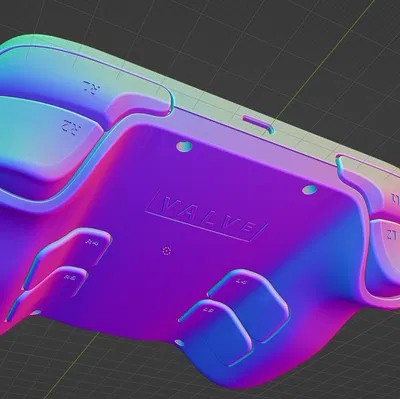
Task: Select the embossed VALVE logo on the back
Action: pos(206,216)
